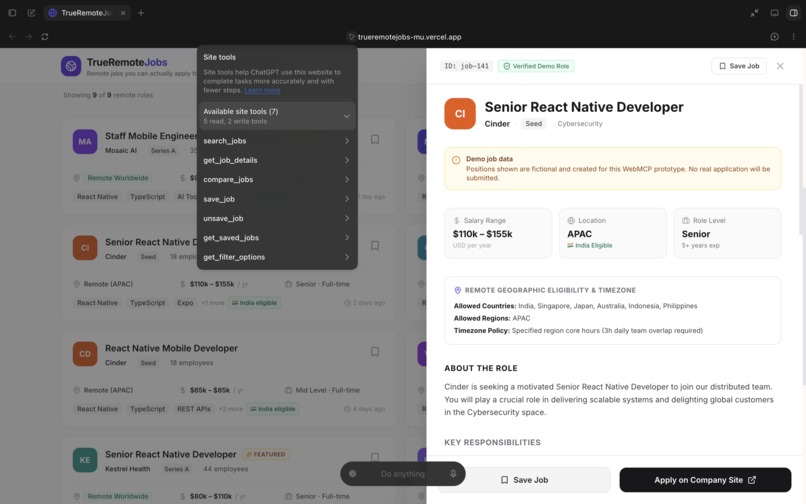Click the dollar Salary Range icon
Image resolution: width=806 pixels, height=504 pixels.
tap(456, 221)
